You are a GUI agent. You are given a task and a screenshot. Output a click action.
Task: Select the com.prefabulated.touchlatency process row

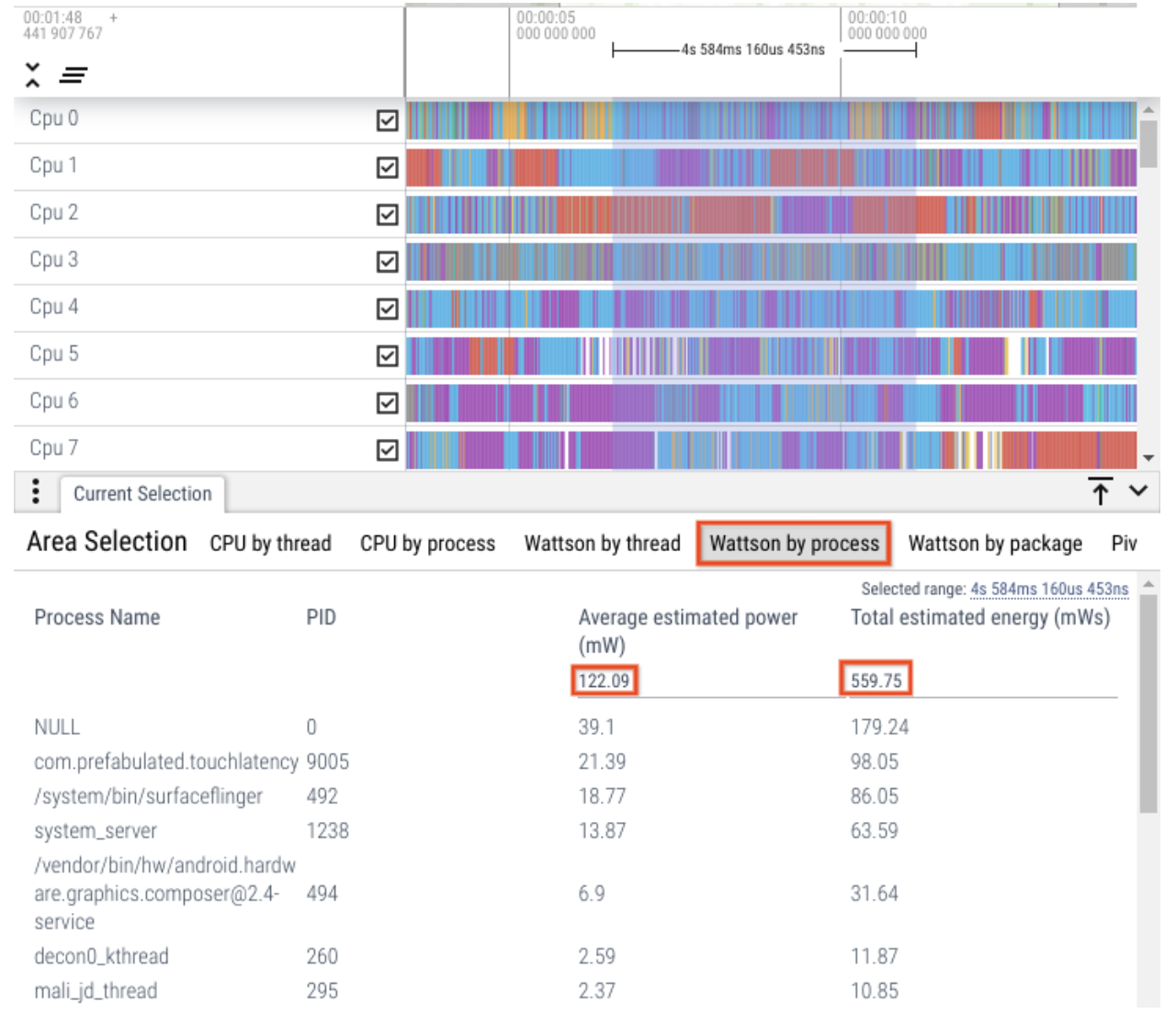point(165,761)
